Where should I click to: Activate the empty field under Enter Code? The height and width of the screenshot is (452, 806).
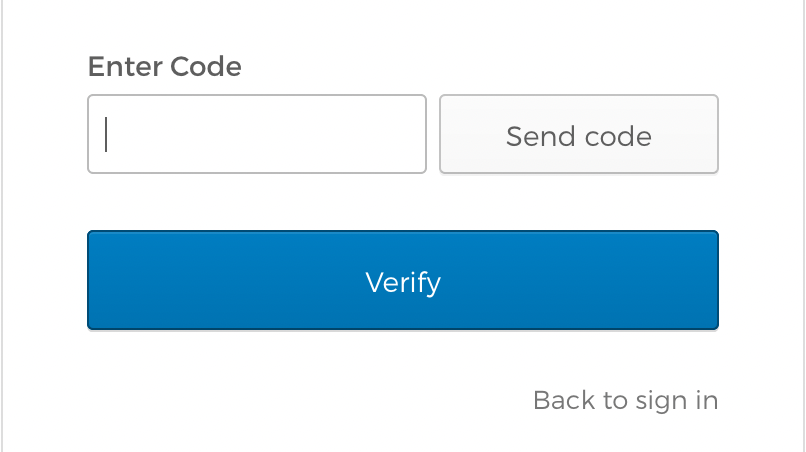pos(257,134)
